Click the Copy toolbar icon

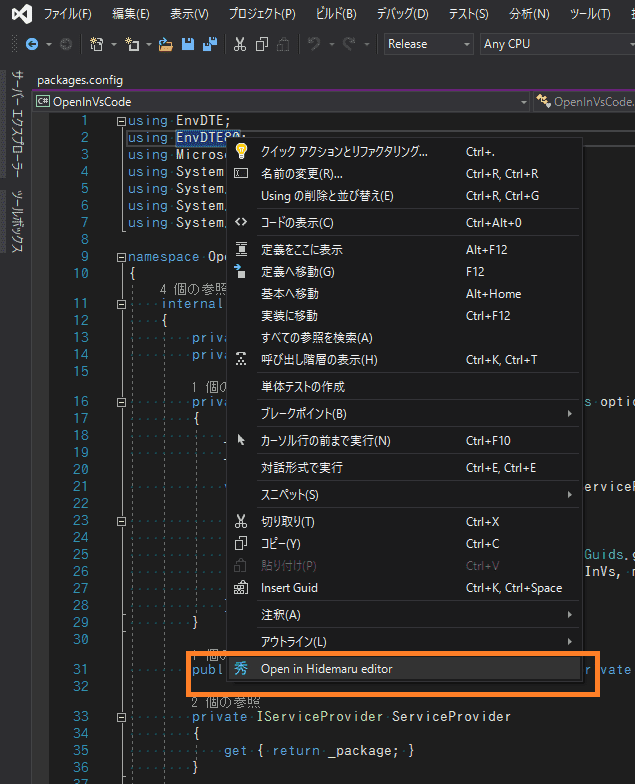click(262, 44)
